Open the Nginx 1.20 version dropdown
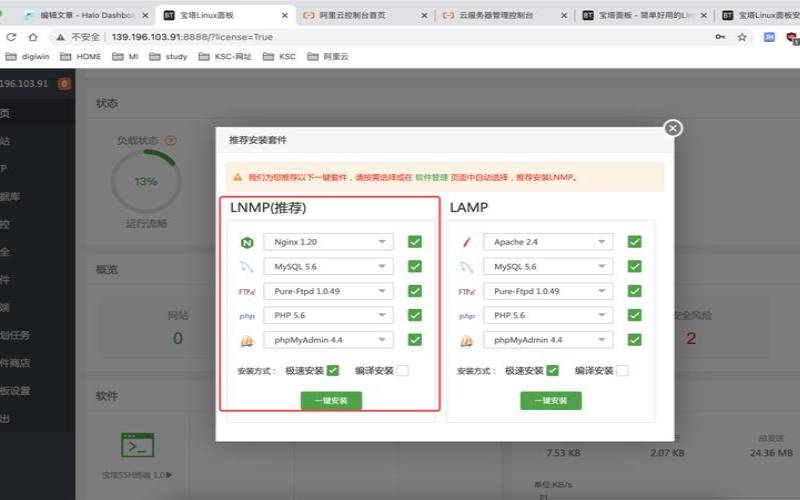800x500 pixels. (328, 242)
